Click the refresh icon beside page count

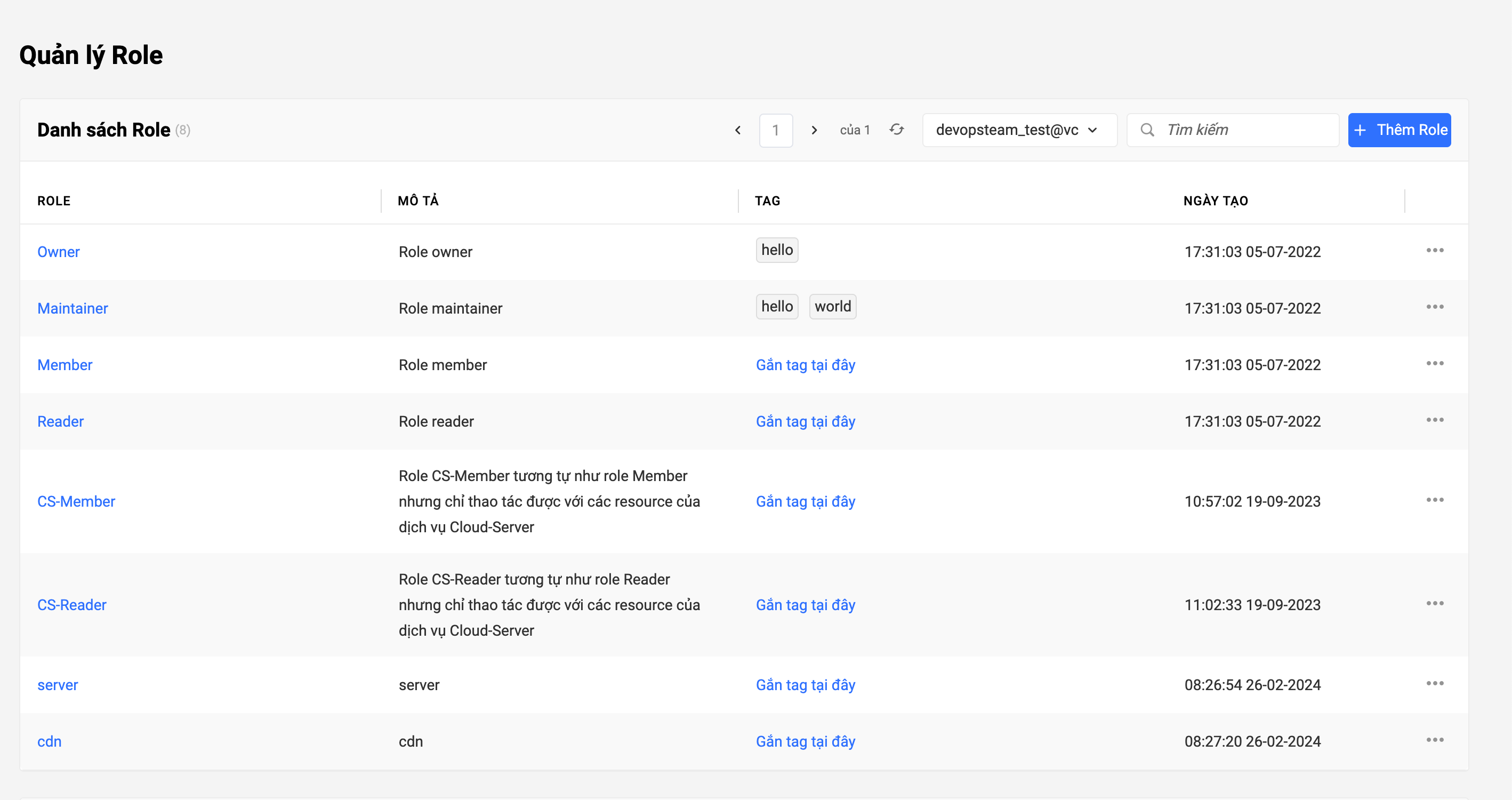click(x=896, y=130)
